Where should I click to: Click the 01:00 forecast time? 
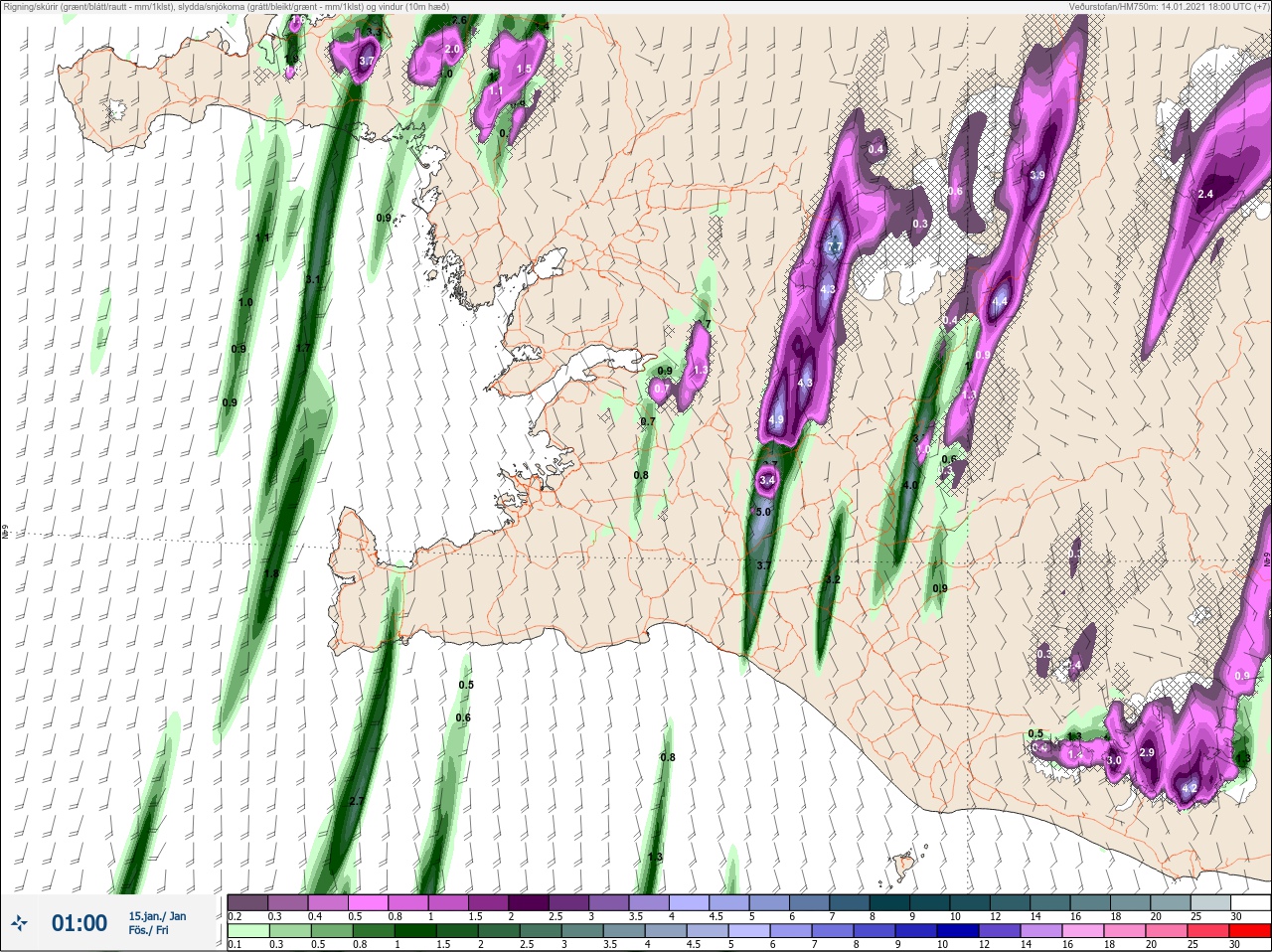(79, 923)
